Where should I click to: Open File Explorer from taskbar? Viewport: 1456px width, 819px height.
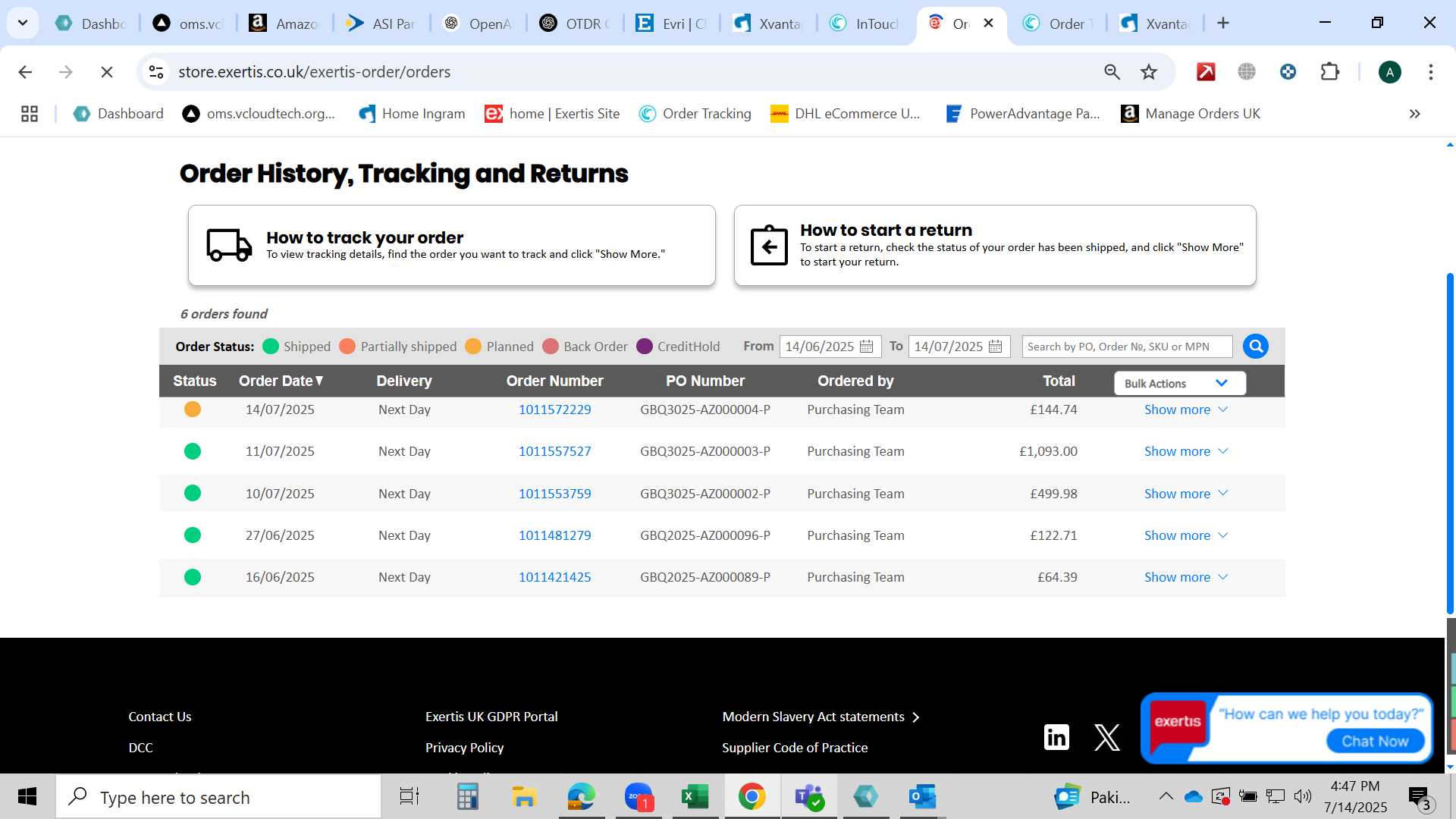tap(524, 797)
